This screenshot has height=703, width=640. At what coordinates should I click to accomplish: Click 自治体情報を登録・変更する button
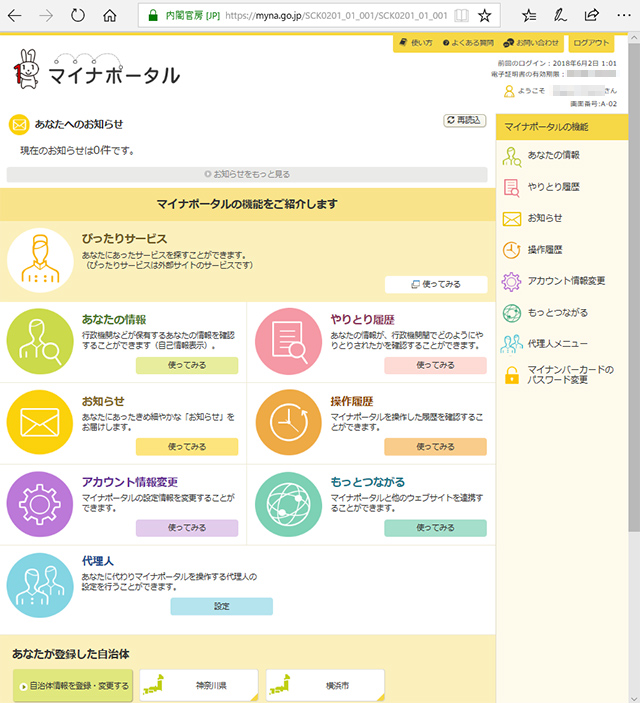[73, 686]
